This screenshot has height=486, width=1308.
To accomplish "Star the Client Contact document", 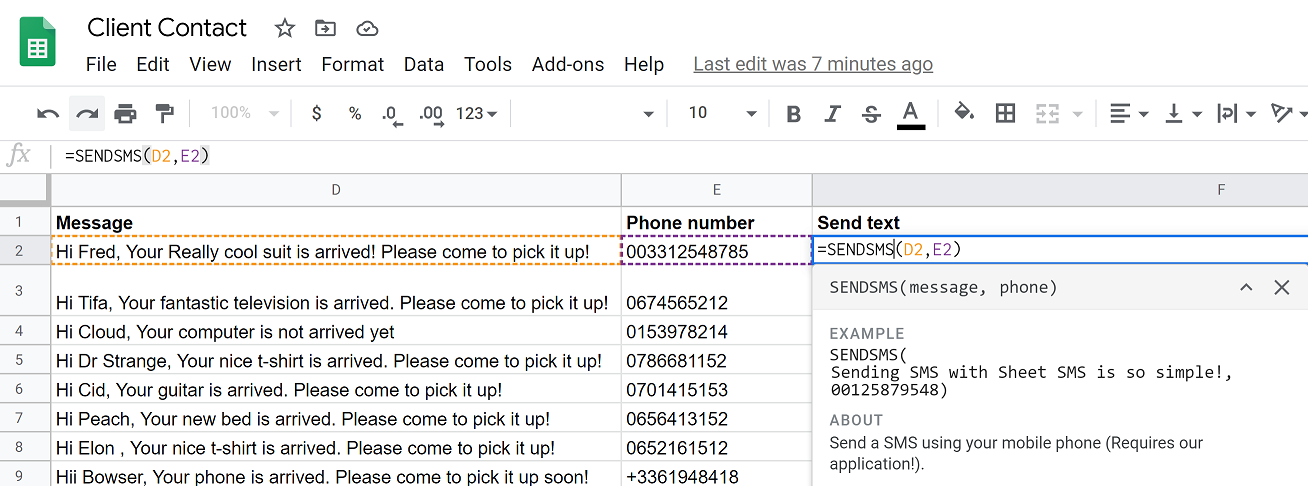I will 285,28.
